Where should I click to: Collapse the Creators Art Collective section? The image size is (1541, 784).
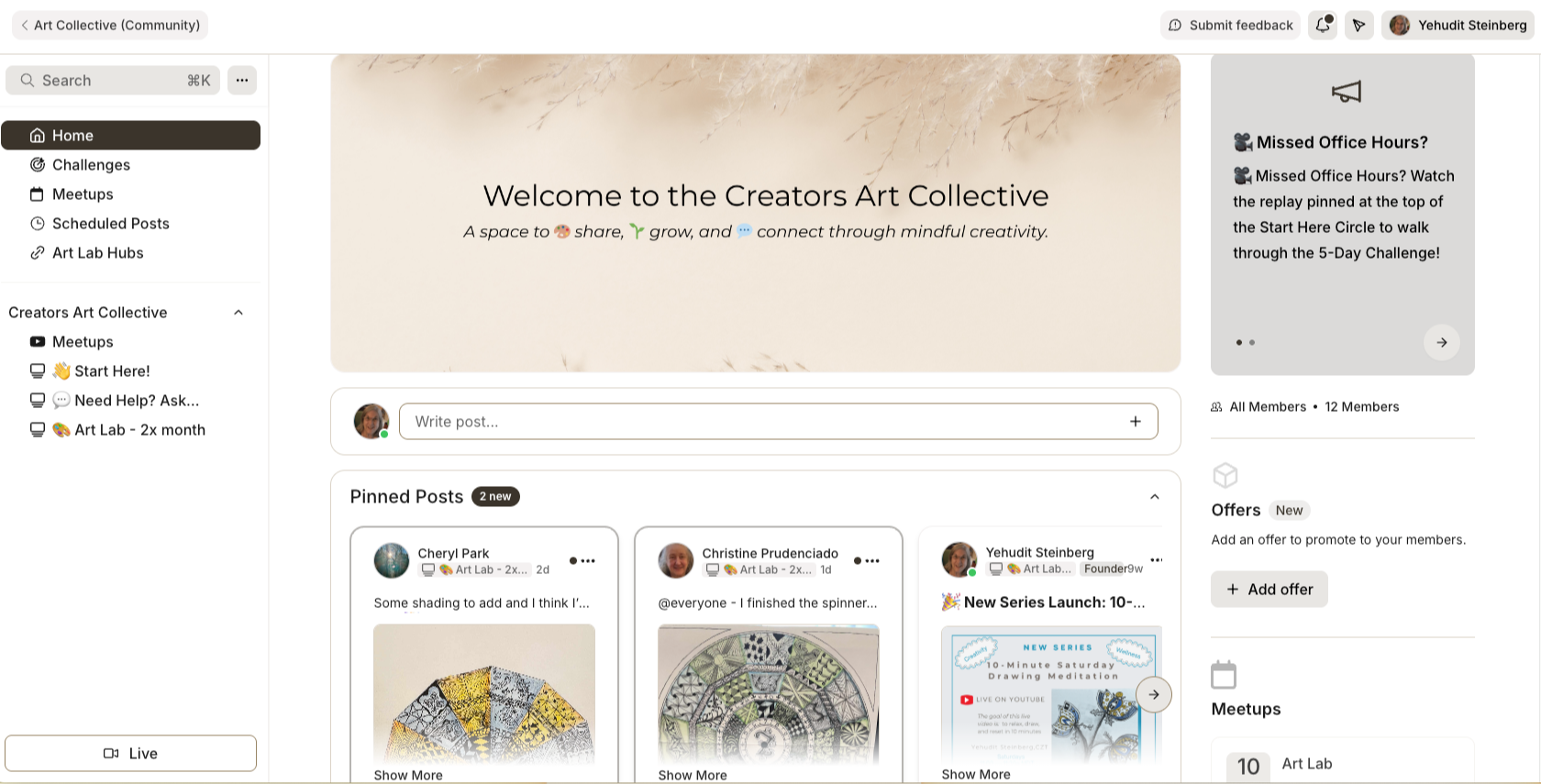click(x=238, y=313)
